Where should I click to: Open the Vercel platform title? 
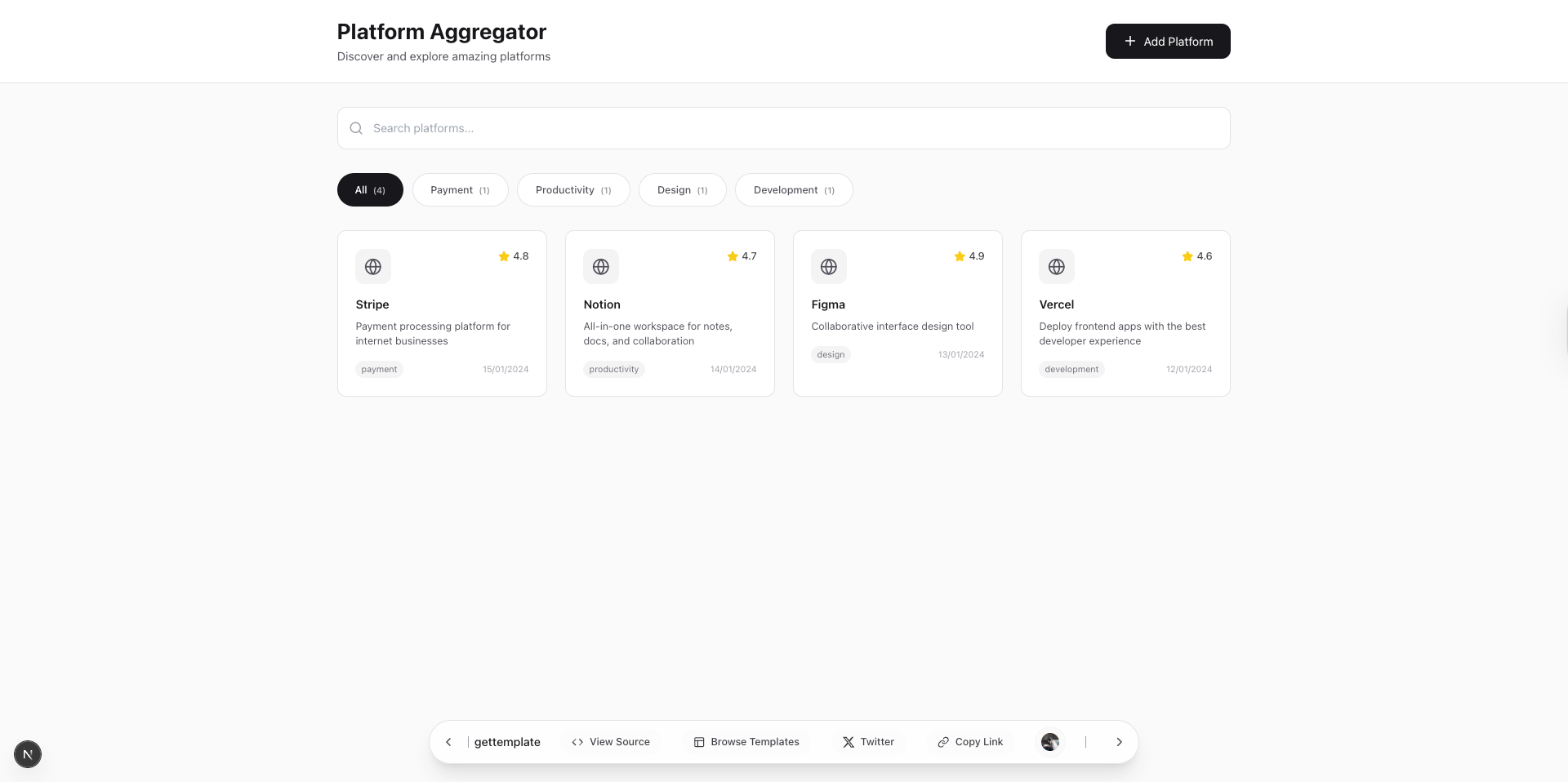pyautogui.click(x=1057, y=304)
